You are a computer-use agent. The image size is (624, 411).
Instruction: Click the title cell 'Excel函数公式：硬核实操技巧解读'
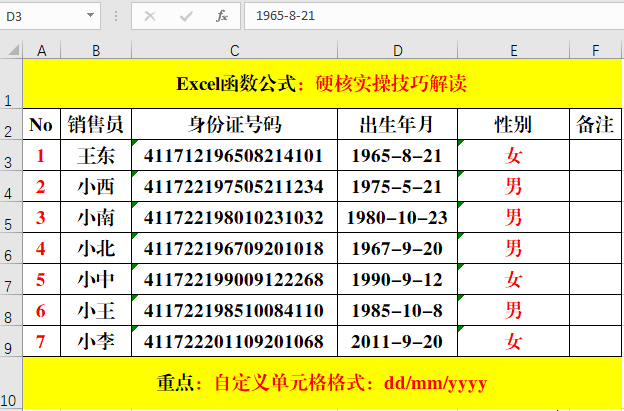[x=322, y=84]
